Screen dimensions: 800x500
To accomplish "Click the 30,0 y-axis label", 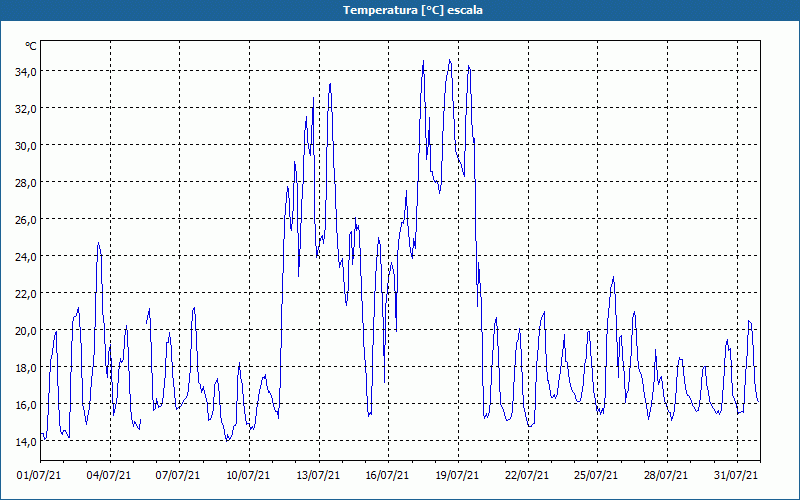I will coord(25,146).
